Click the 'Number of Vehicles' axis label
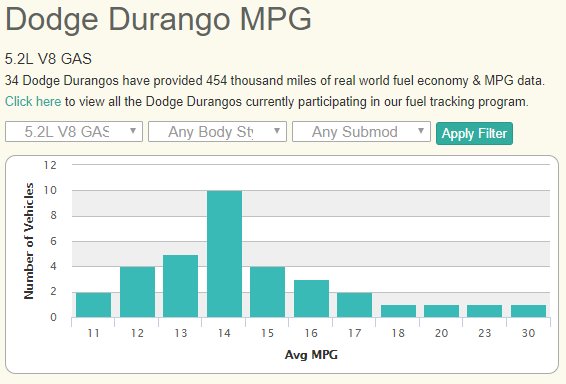The image size is (566, 384). point(29,241)
